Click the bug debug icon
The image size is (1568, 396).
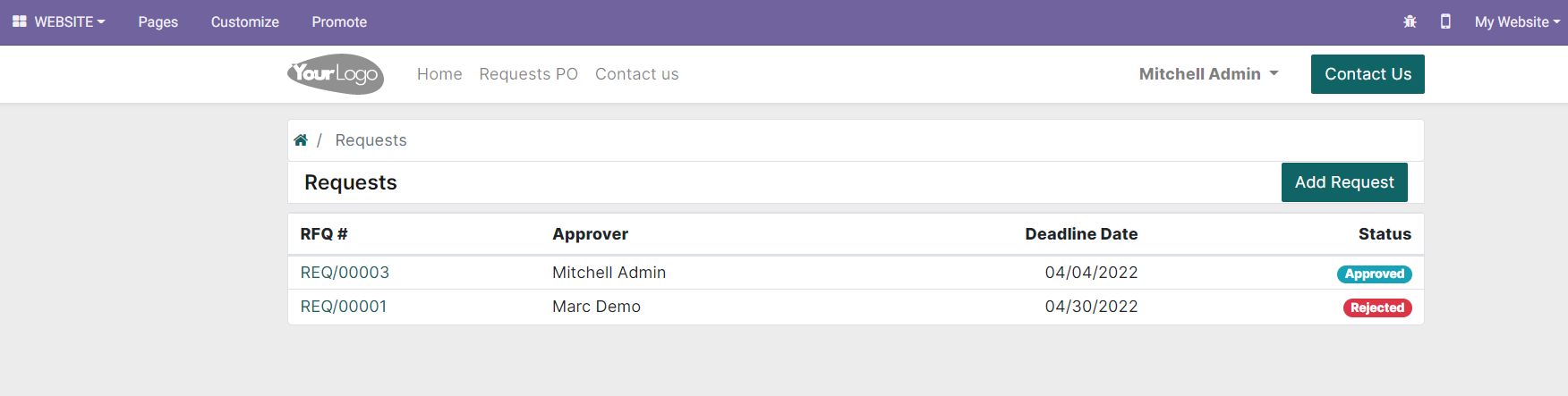click(x=1410, y=21)
